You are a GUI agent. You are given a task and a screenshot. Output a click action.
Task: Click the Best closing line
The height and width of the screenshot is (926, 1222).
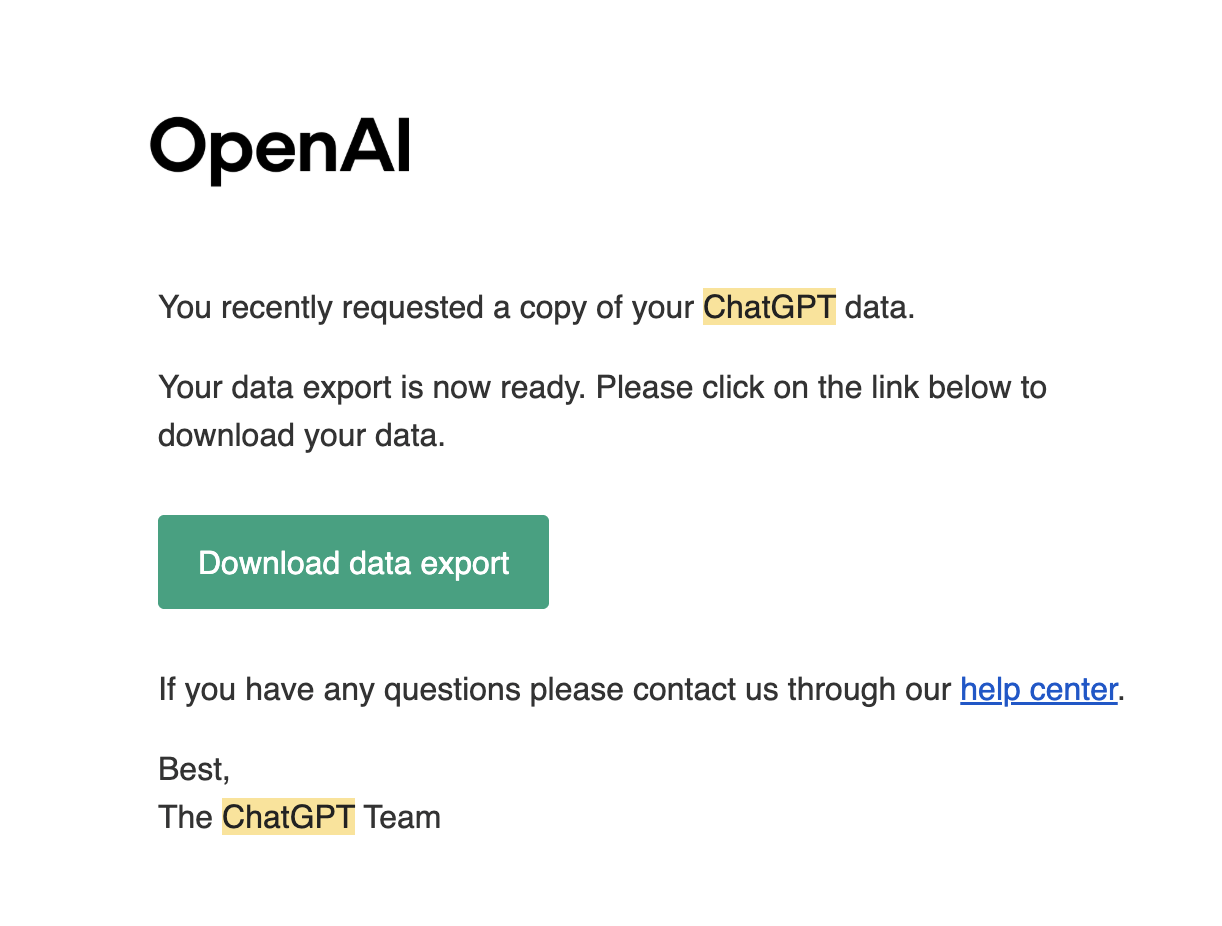click(193, 769)
